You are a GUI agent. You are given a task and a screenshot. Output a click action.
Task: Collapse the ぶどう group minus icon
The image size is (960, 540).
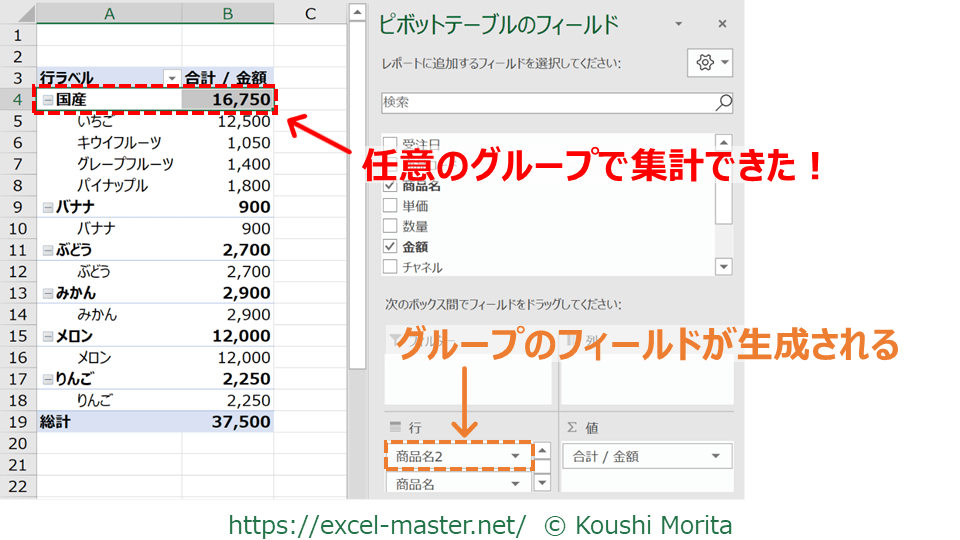coord(46,250)
